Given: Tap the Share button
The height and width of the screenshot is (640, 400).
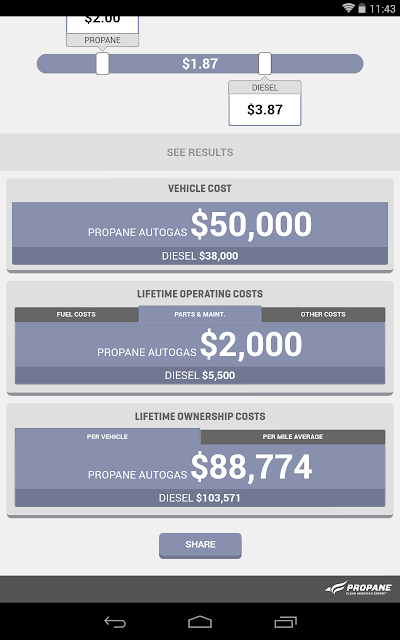Looking at the screenshot, I should point(200,545).
